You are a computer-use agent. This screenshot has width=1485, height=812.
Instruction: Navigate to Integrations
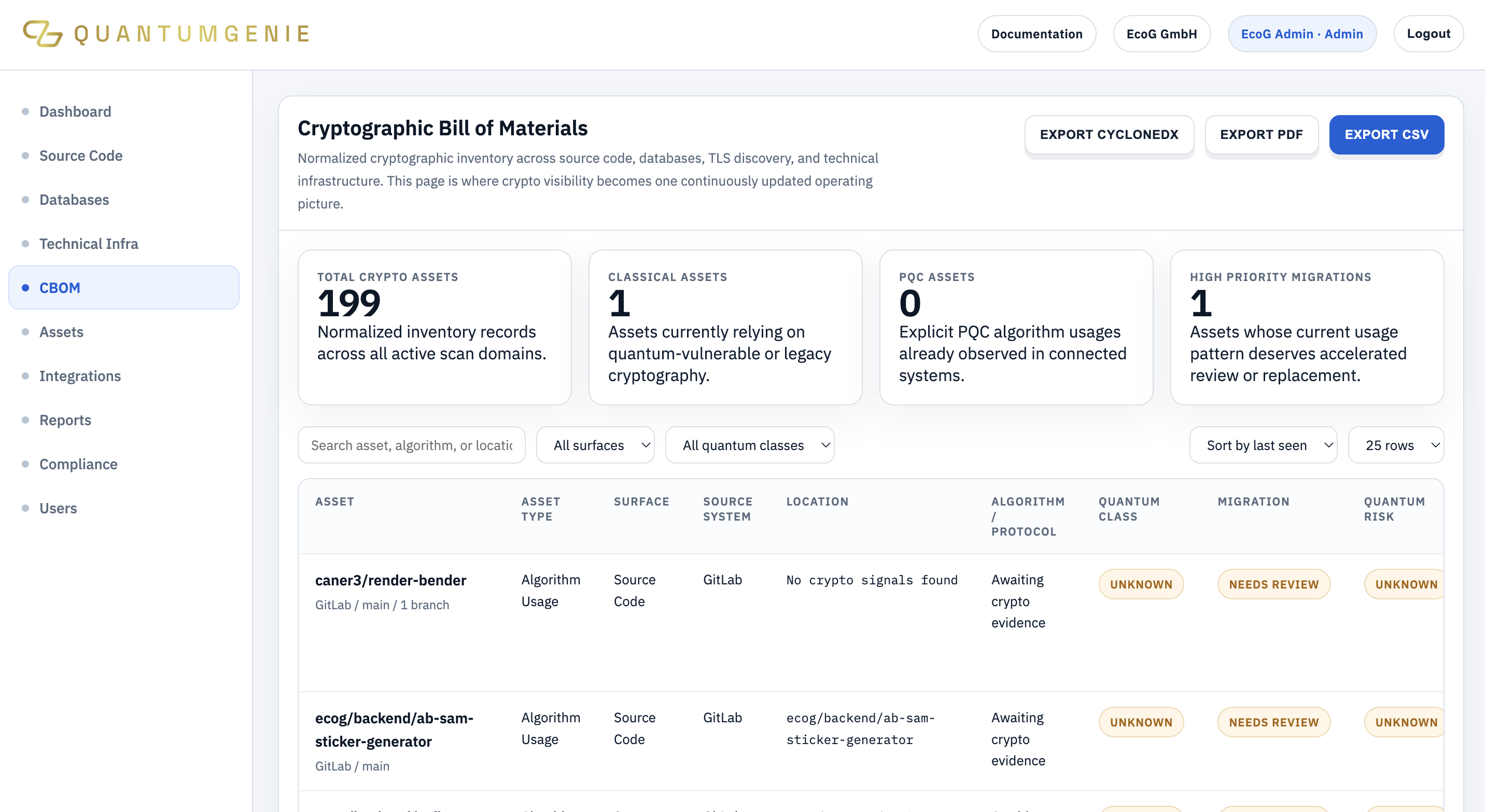pos(79,376)
